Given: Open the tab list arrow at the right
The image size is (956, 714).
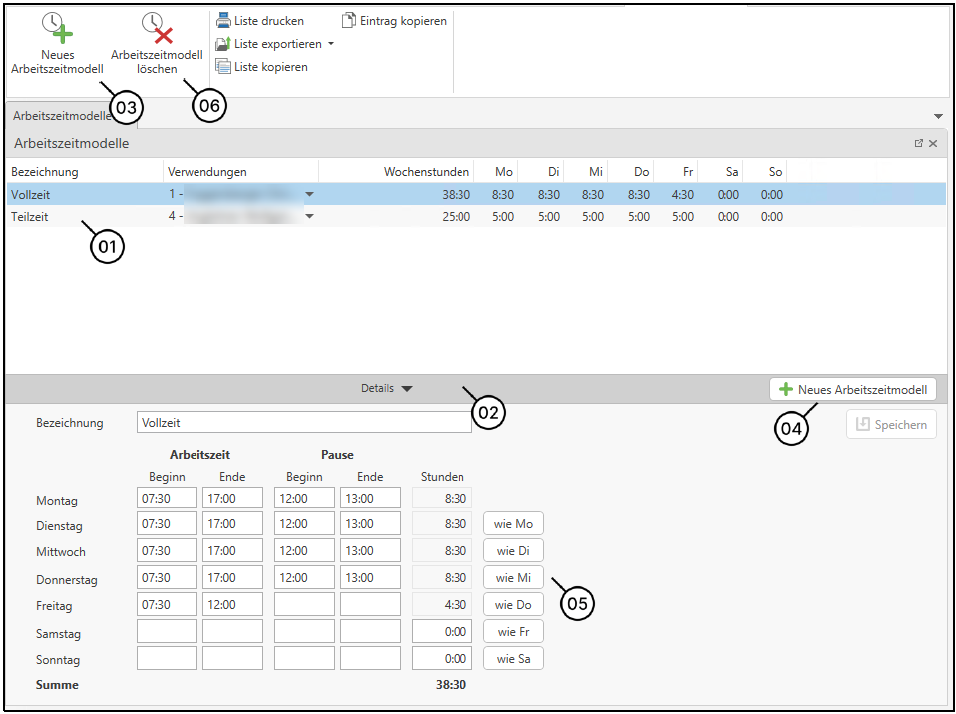Looking at the screenshot, I should coord(938,117).
